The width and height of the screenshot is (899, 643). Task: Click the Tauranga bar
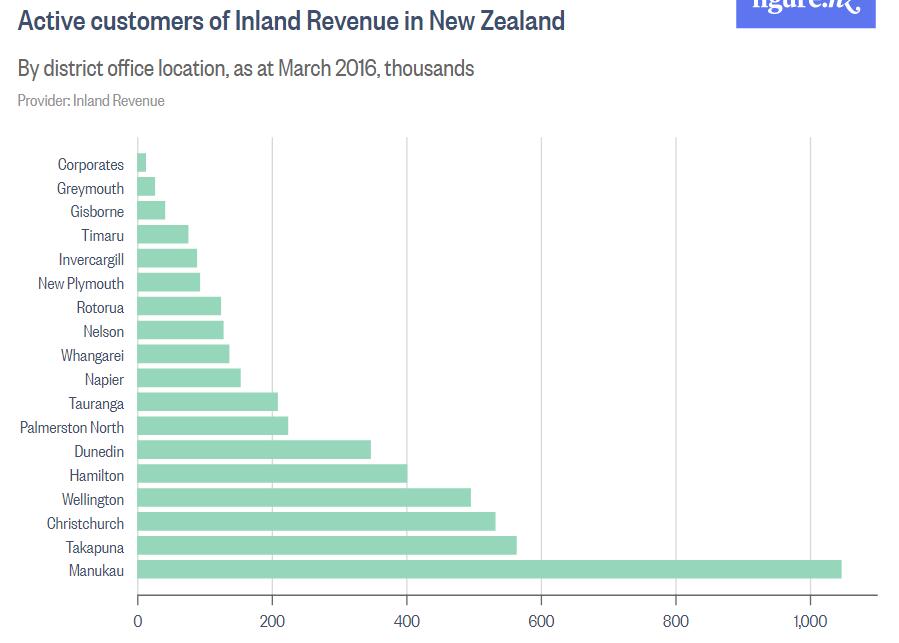coord(208,402)
